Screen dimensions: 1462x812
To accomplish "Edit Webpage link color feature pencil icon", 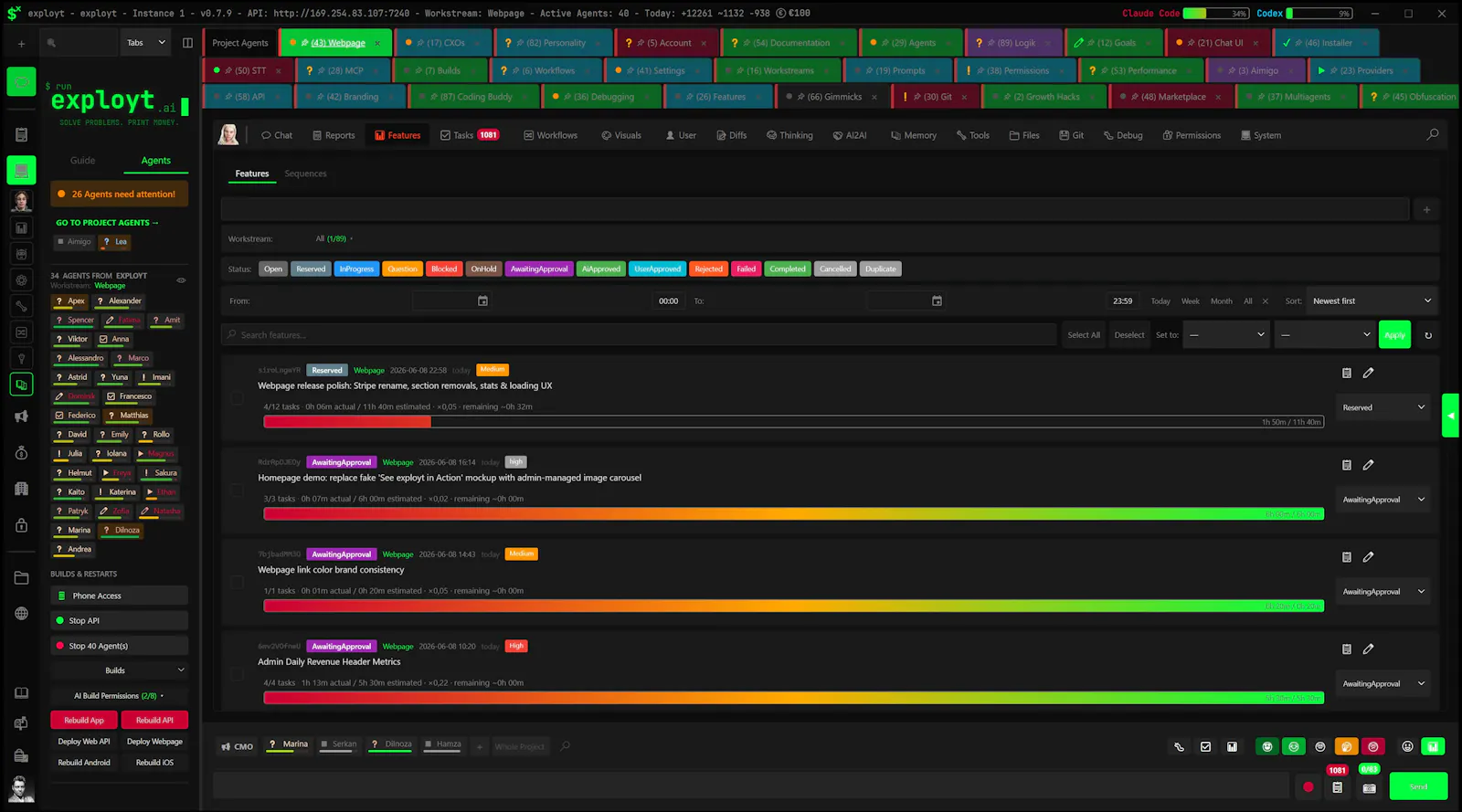I will tap(1368, 557).
